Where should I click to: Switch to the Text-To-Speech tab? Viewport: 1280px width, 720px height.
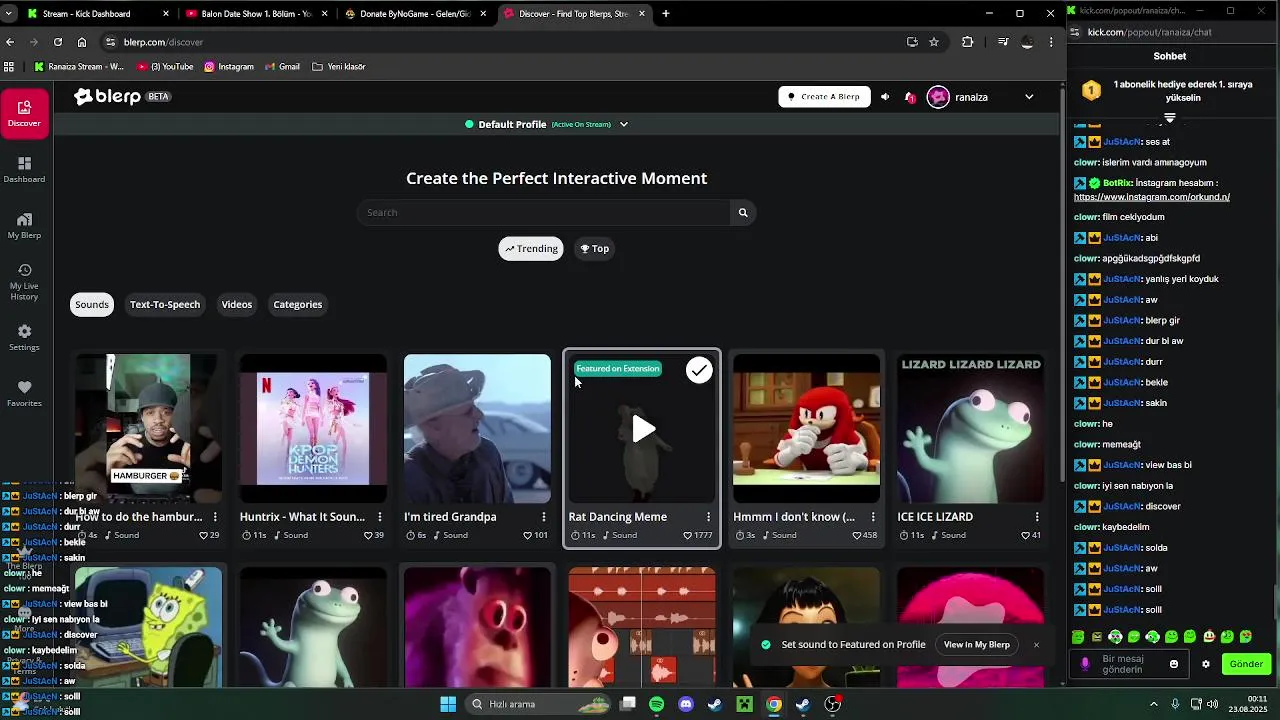(165, 304)
